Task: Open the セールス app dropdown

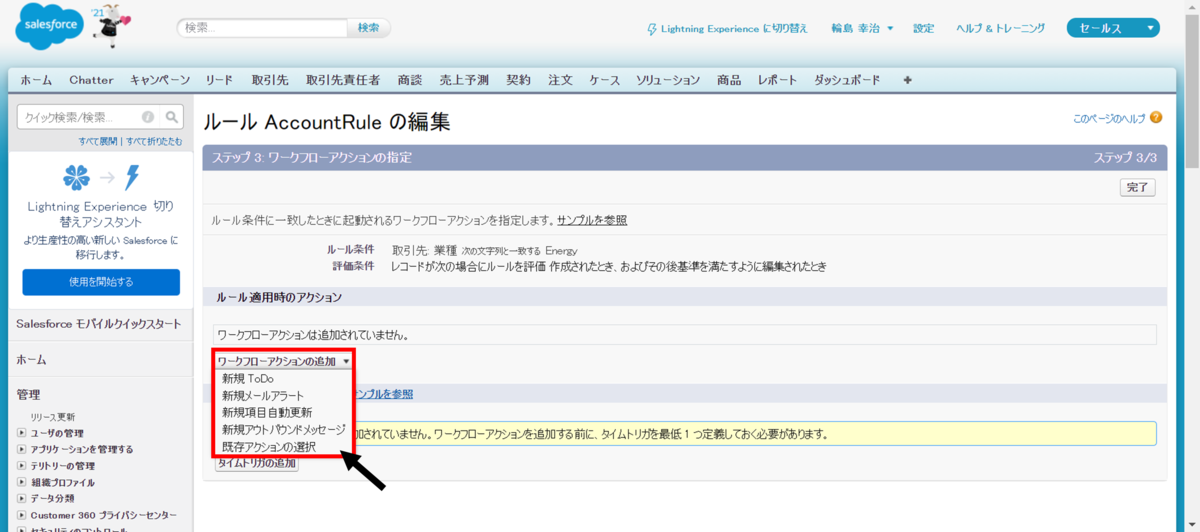Action: click(1113, 28)
